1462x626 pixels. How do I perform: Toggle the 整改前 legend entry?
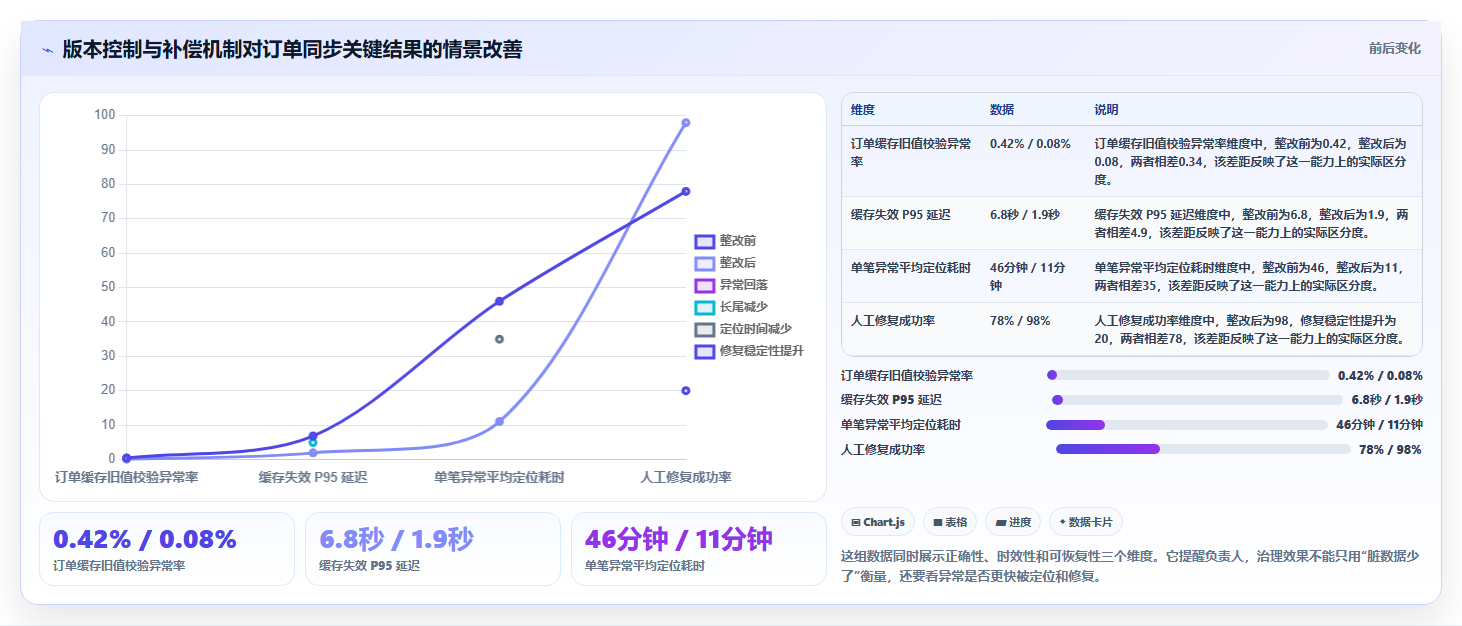click(727, 241)
